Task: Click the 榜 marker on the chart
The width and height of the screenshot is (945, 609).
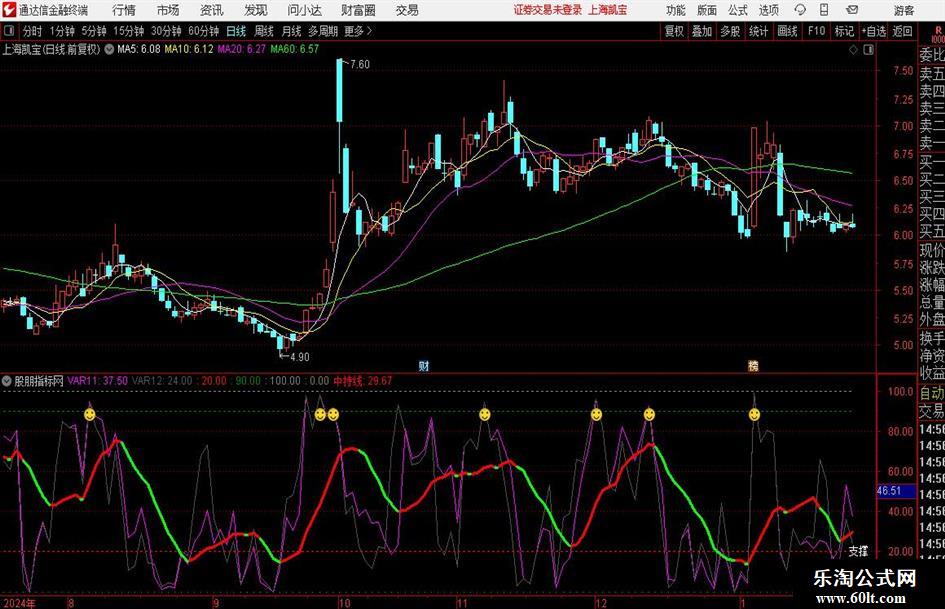Action: 753,365
